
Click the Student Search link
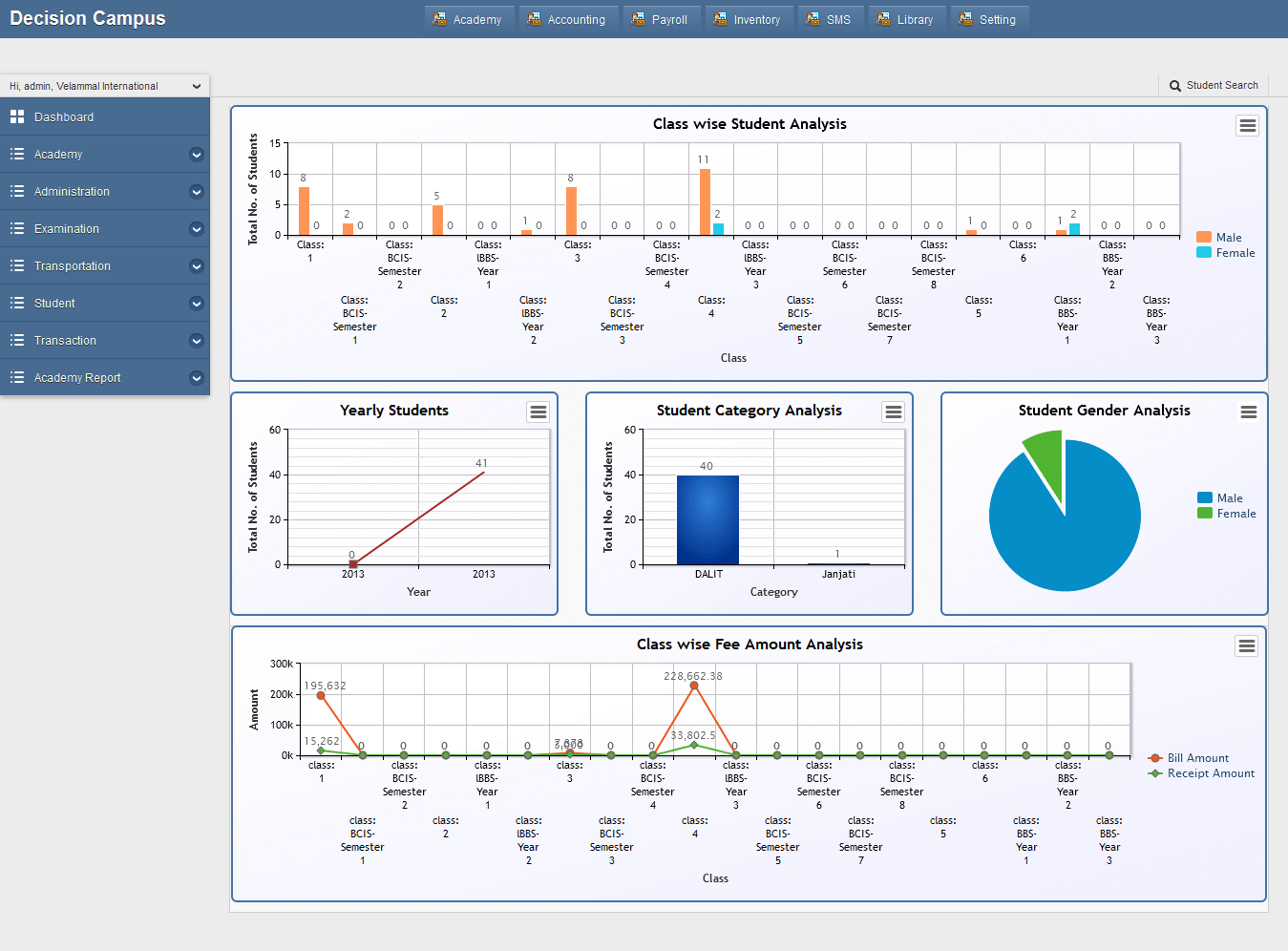coord(1221,86)
